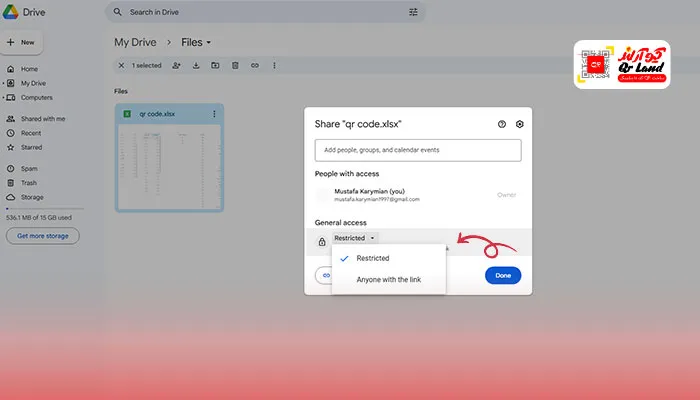Click the help icon in Share dialog
This screenshot has width=700, height=400.
coord(502,124)
